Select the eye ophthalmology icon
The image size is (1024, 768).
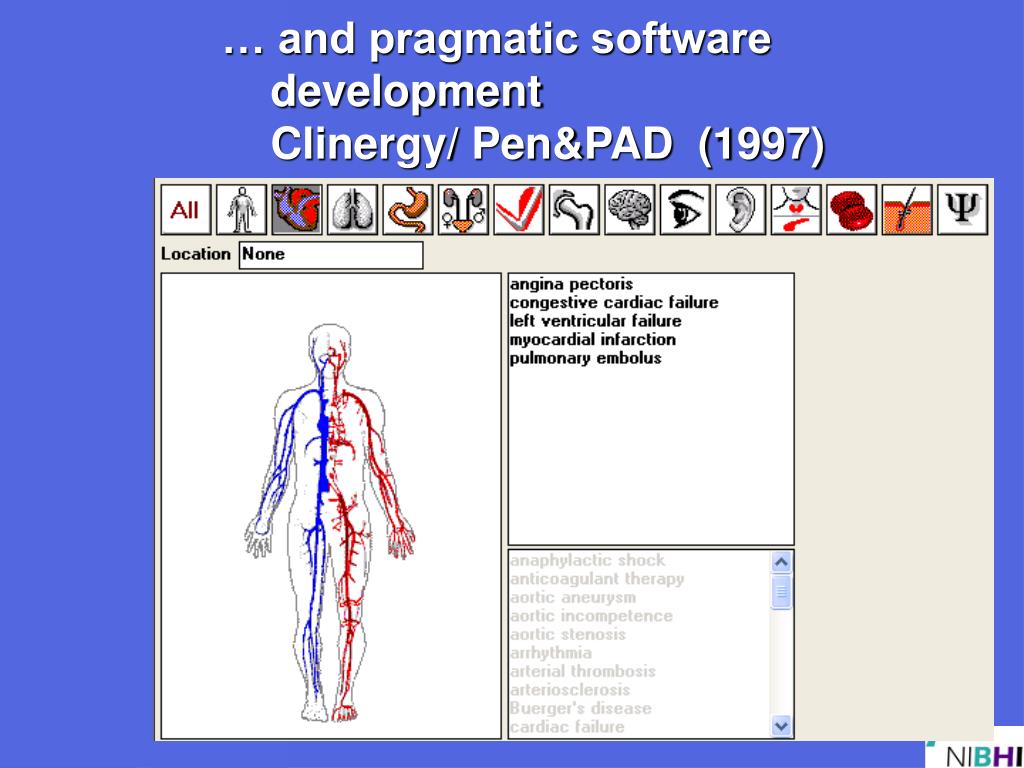686,210
